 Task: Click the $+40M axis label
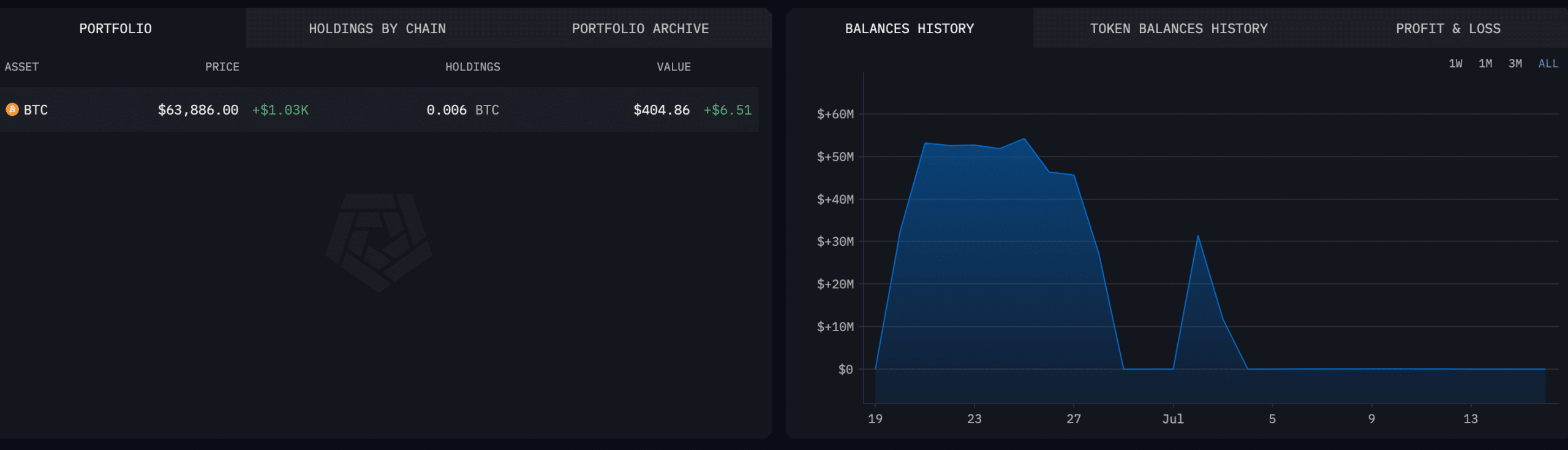click(x=835, y=199)
